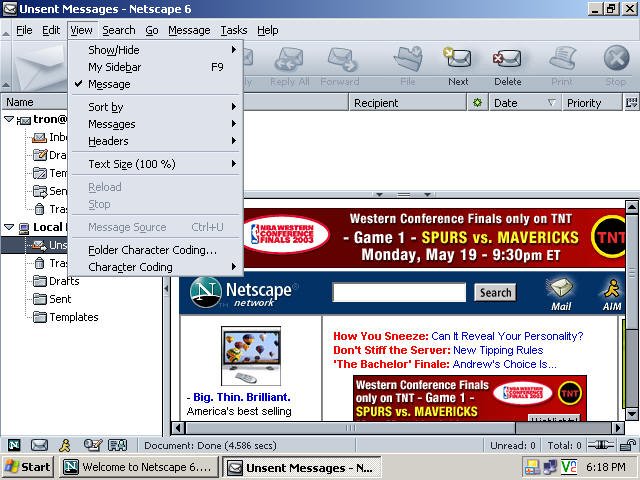The image size is (640, 480).
Task: Switch to Welcome to Netscape 6 taskbar window
Action: point(139,467)
